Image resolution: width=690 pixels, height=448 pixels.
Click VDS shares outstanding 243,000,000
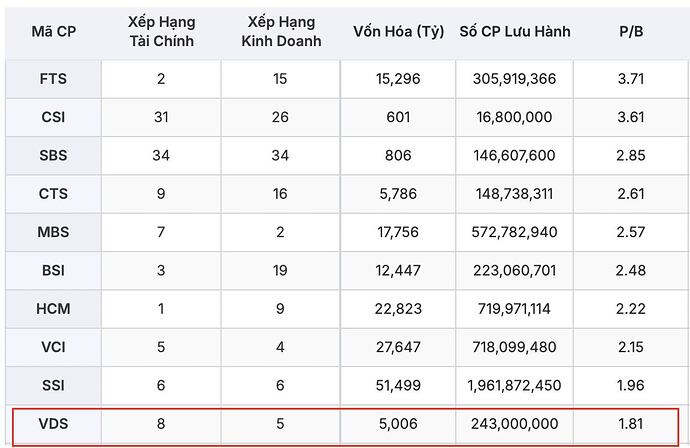tap(515, 424)
